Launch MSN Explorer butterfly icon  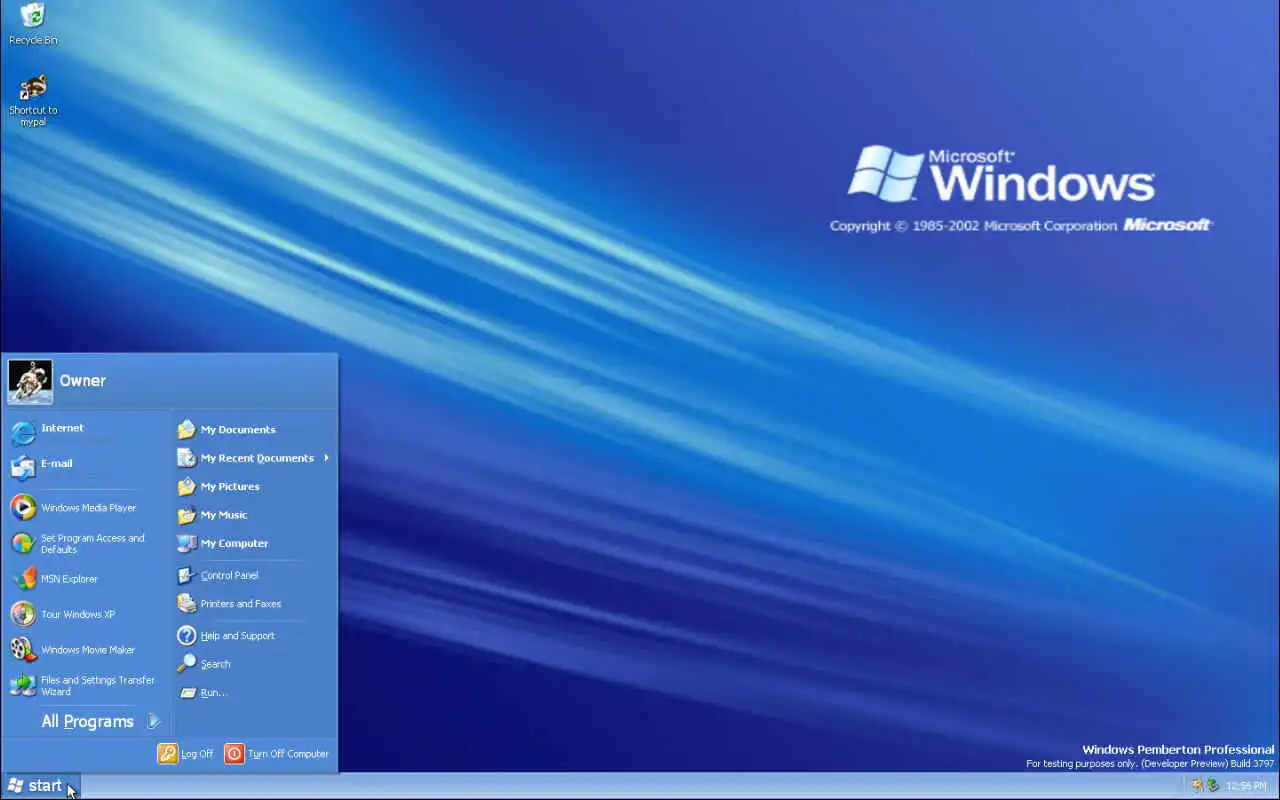(x=24, y=579)
